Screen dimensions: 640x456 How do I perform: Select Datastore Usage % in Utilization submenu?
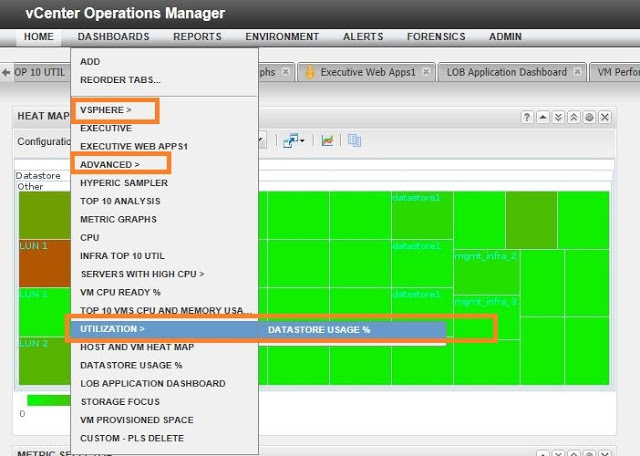point(318,329)
